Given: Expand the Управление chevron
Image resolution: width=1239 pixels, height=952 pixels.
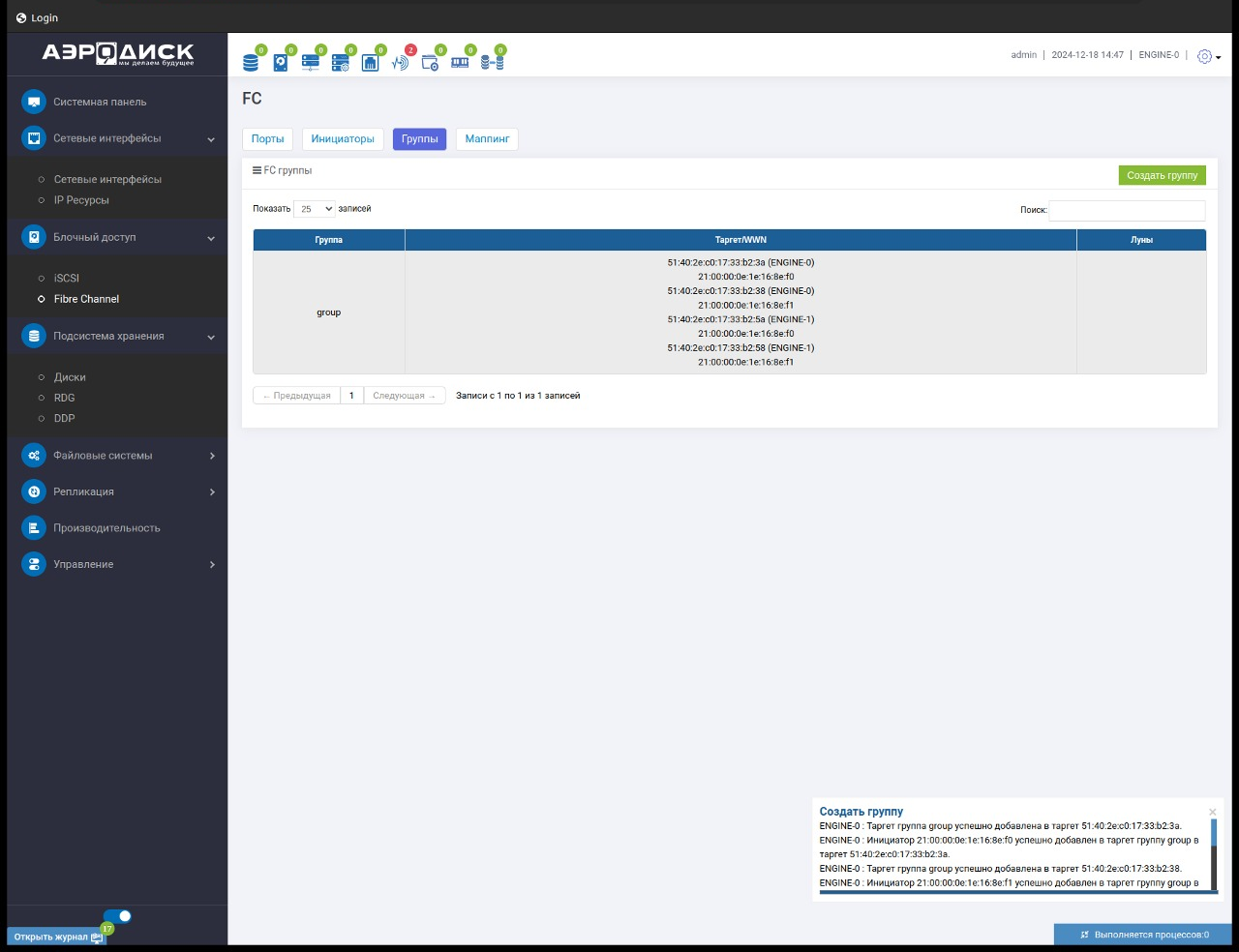Looking at the screenshot, I should click(212, 564).
